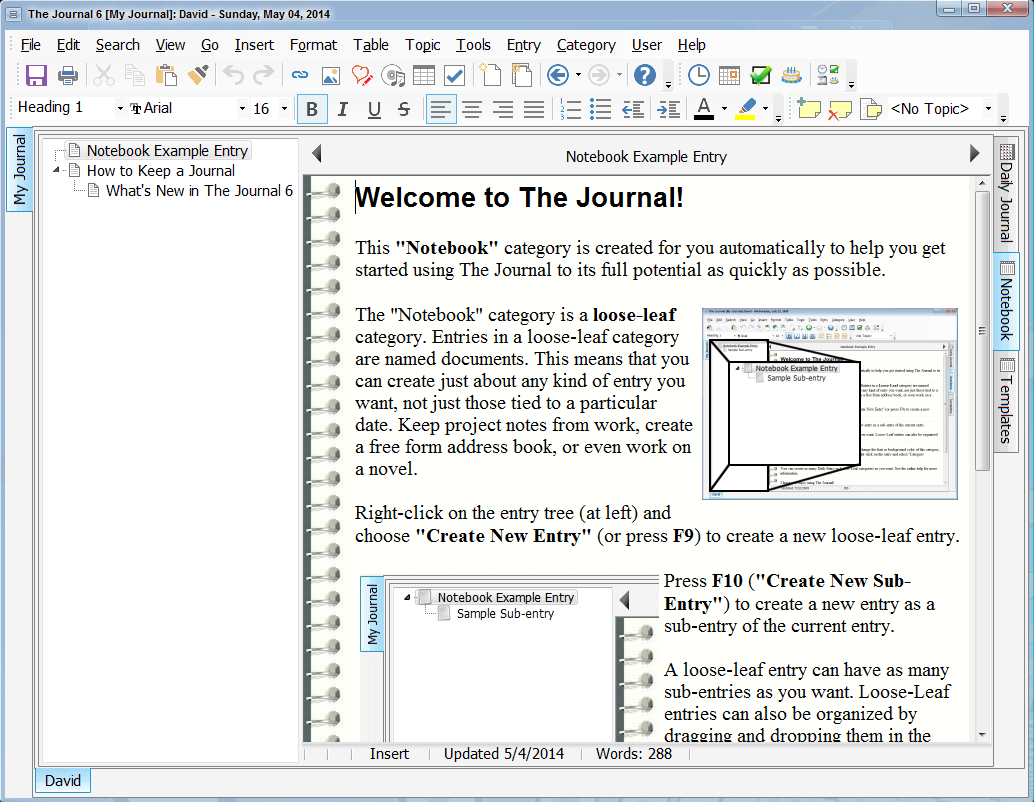This screenshot has width=1034, height=802.
Task: Open the calendar icon in the toolbar
Action: [729, 75]
